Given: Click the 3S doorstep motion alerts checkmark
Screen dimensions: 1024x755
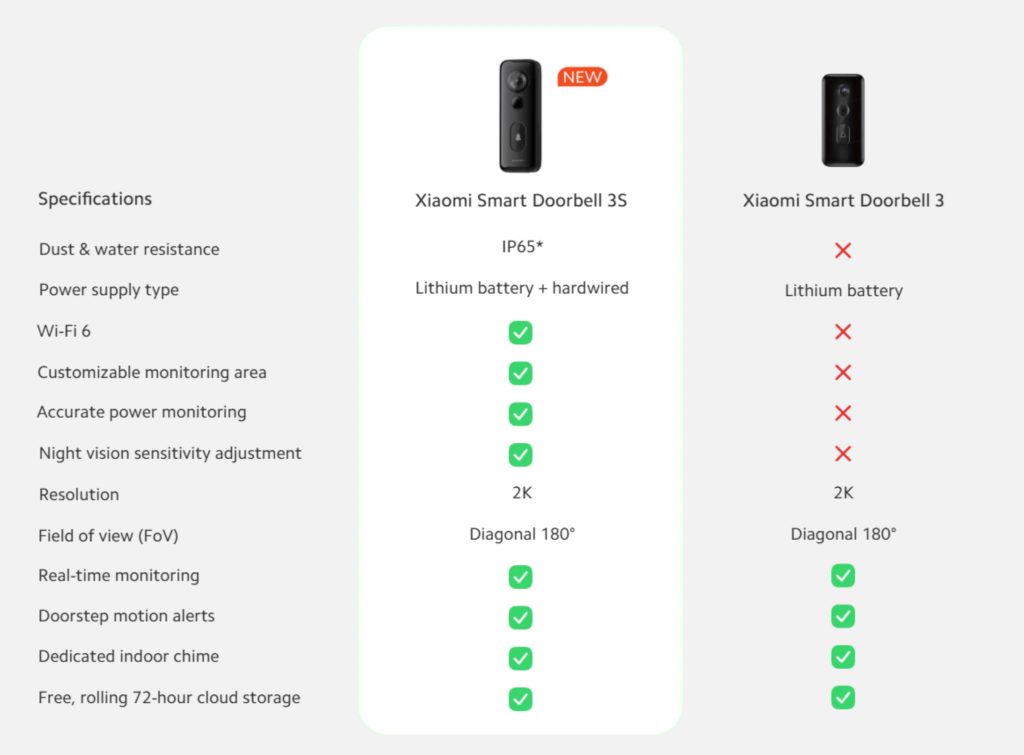Looking at the screenshot, I should click(520, 617).
